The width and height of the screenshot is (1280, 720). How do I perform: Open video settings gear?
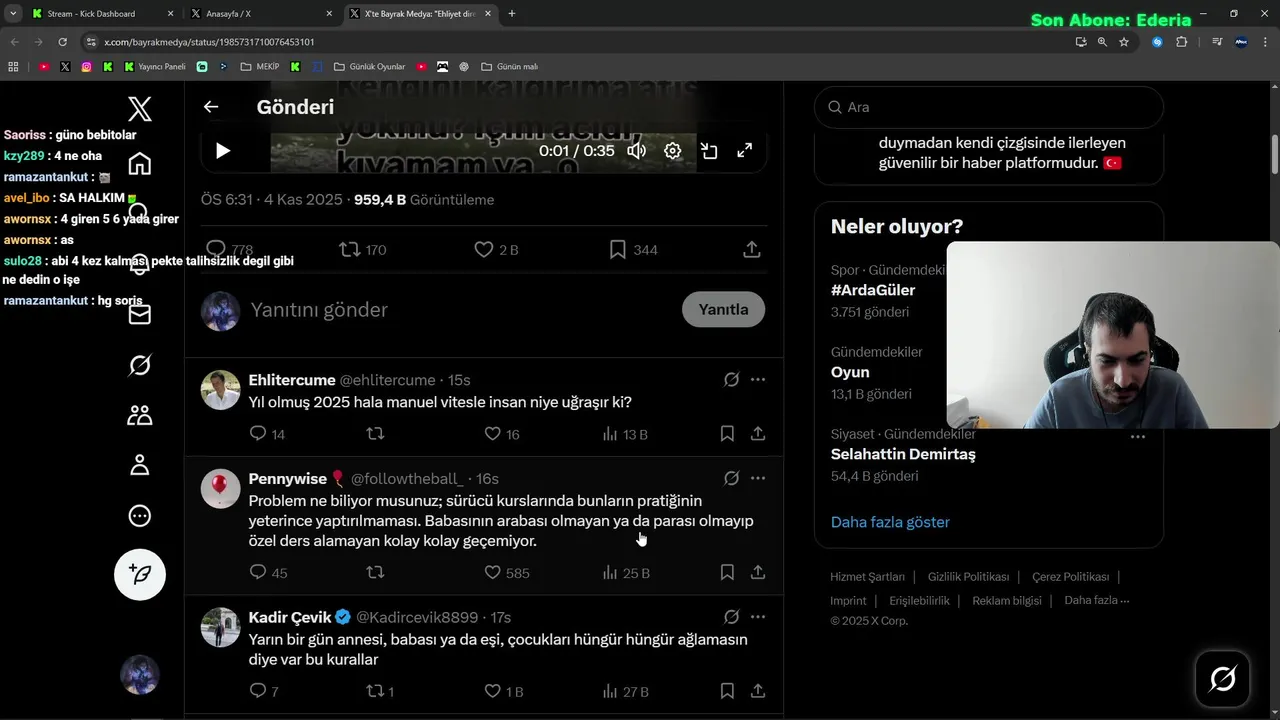click(673, 151)
